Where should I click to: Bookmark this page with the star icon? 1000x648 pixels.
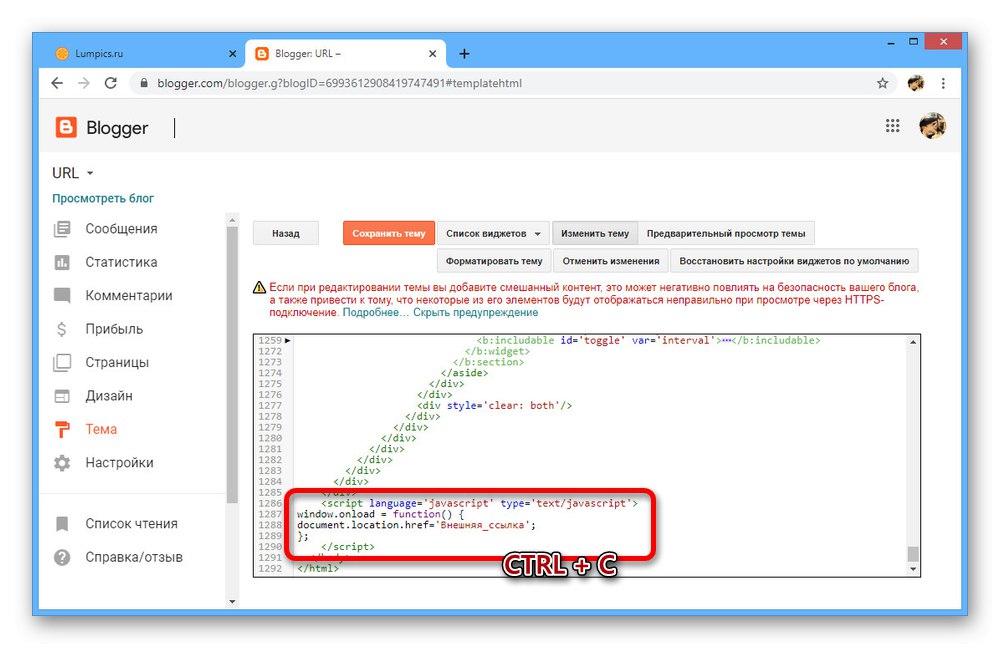(x=882, y=83)
